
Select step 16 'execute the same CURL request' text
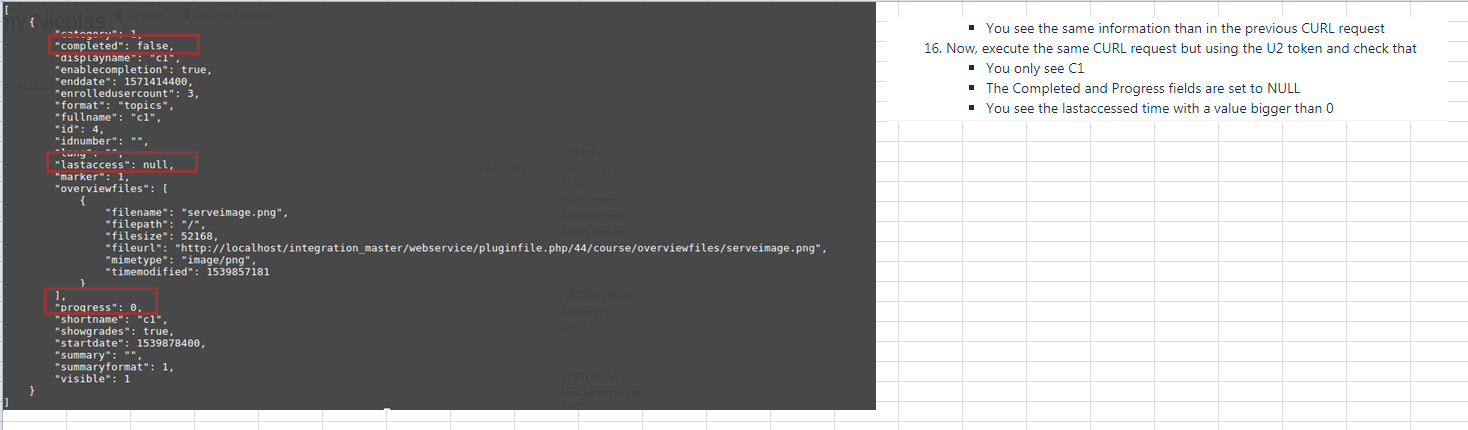(x=1170, y=48)
